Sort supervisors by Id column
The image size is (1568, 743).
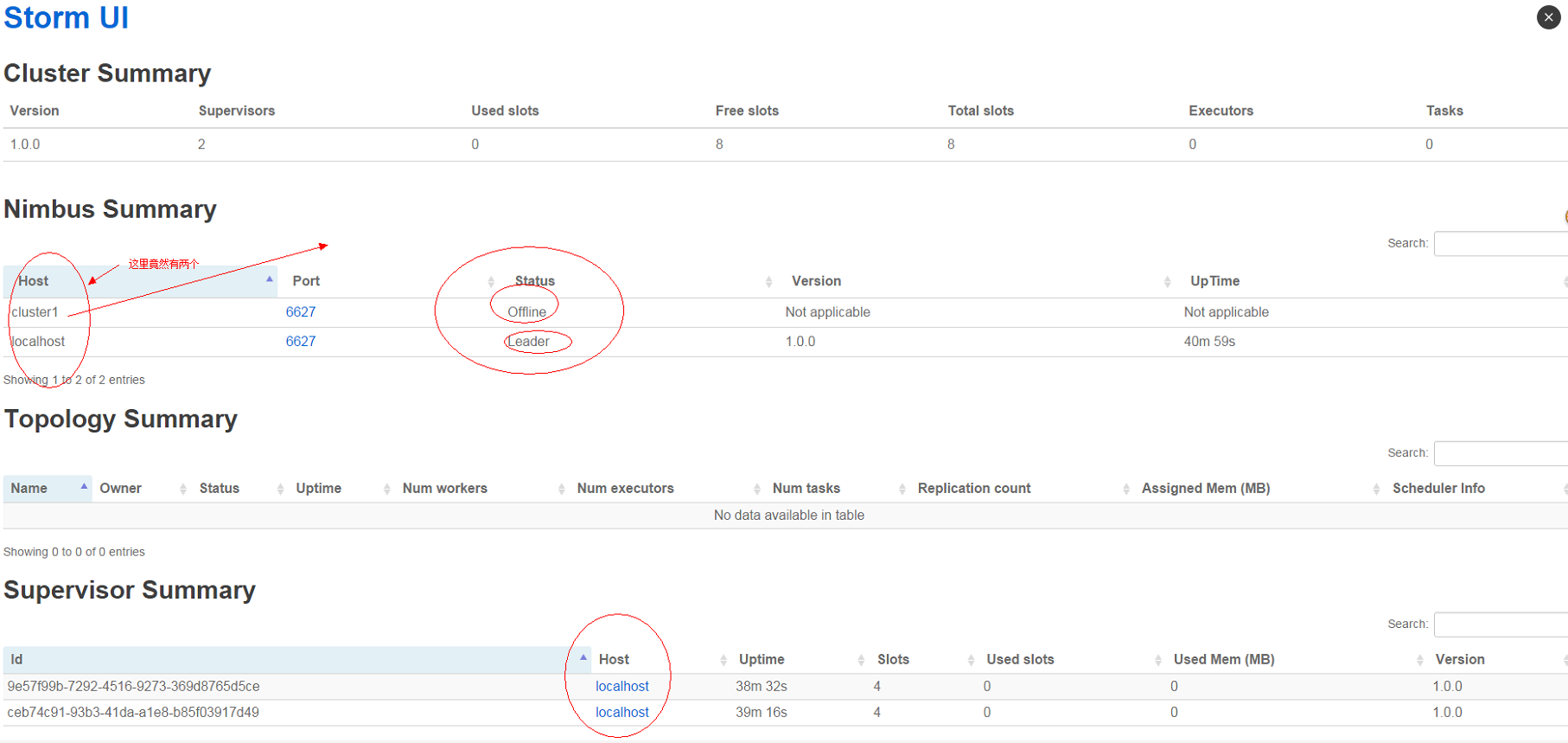297,660
